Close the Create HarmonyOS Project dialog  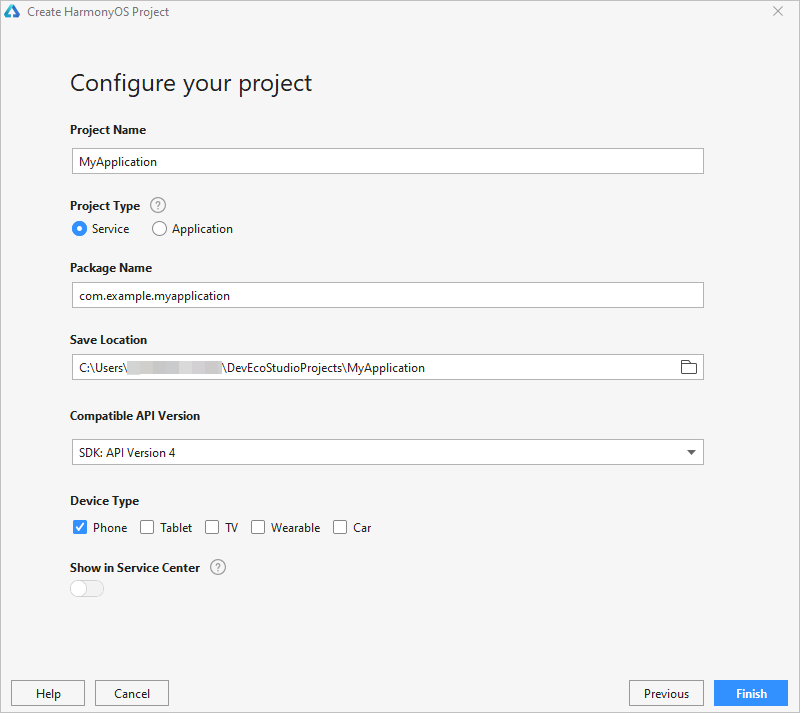click(778, 11)
